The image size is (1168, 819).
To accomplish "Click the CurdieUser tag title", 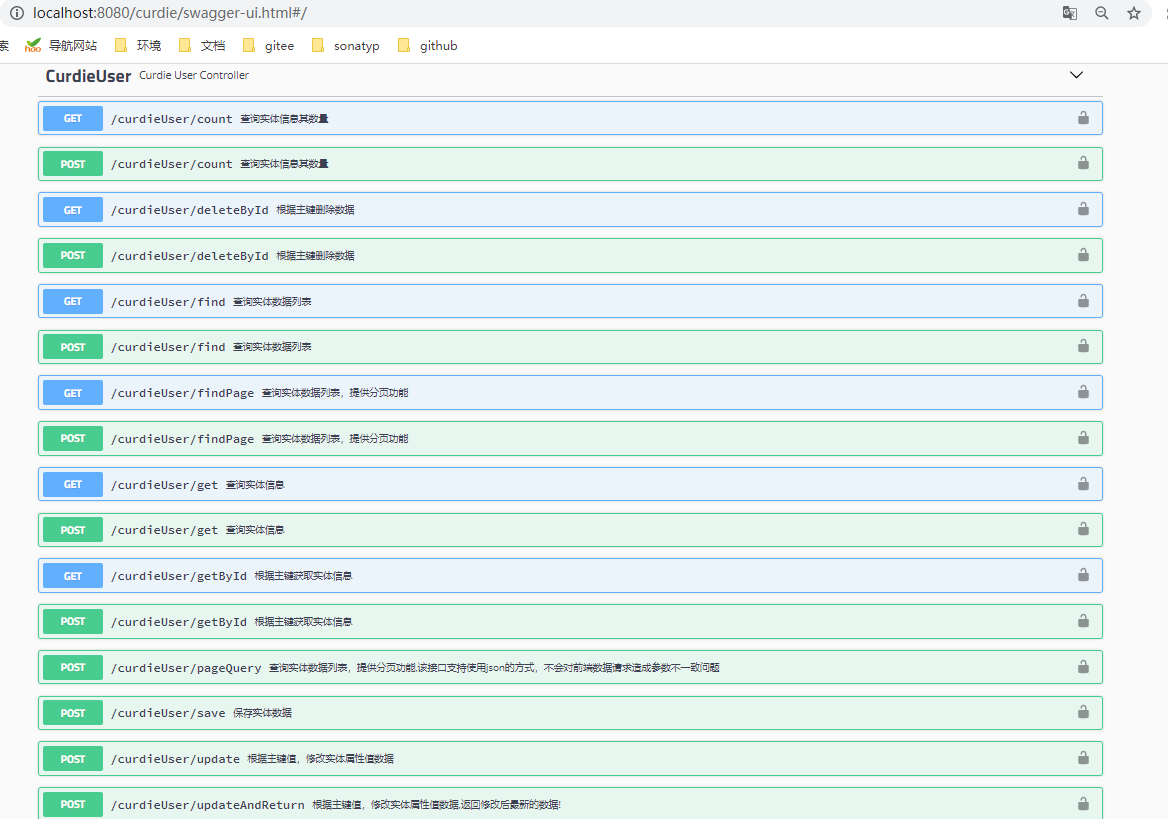I will click(88, 76).
